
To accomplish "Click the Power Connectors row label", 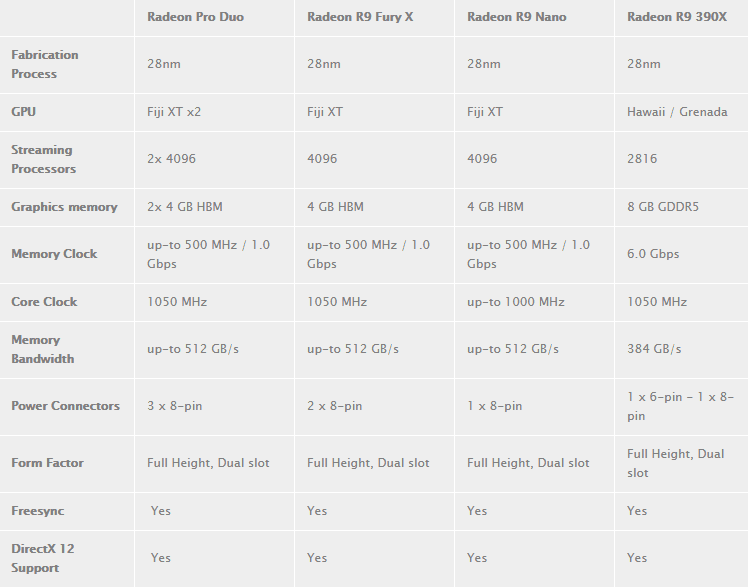I will tap(65, 406).
